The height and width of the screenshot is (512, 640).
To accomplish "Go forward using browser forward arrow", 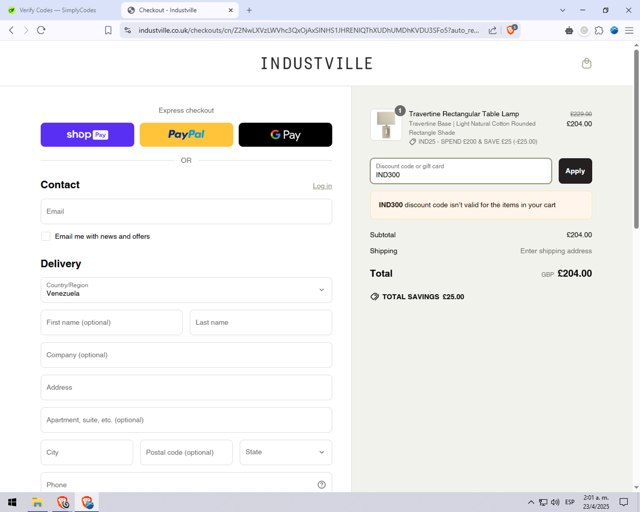I will [x=26, y=30].
